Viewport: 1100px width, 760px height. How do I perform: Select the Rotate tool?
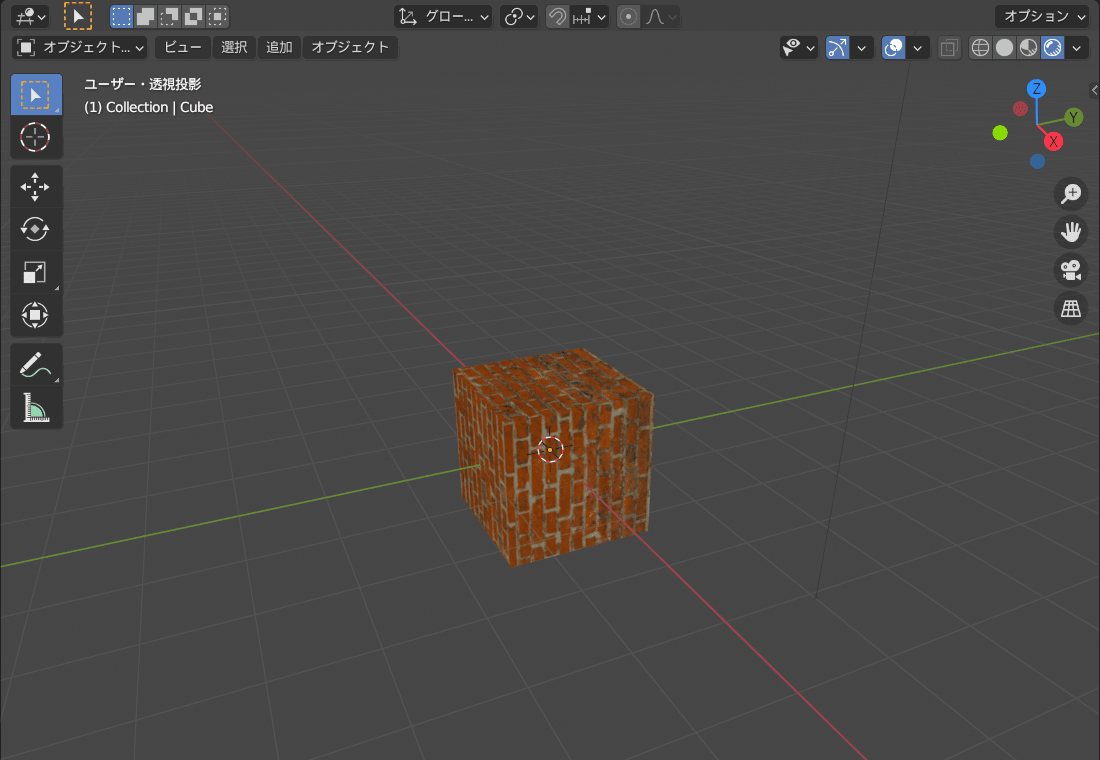pyautogui.click(x=36, y=229)
